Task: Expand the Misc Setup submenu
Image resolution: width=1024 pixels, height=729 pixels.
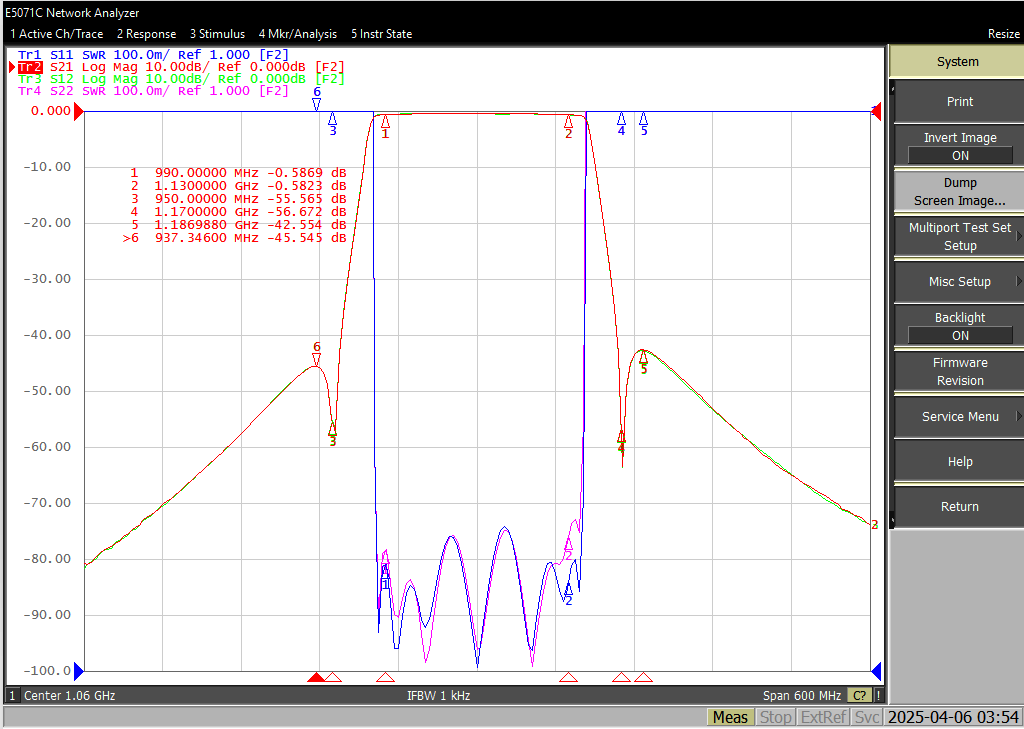Action: (x=957, y=282)
